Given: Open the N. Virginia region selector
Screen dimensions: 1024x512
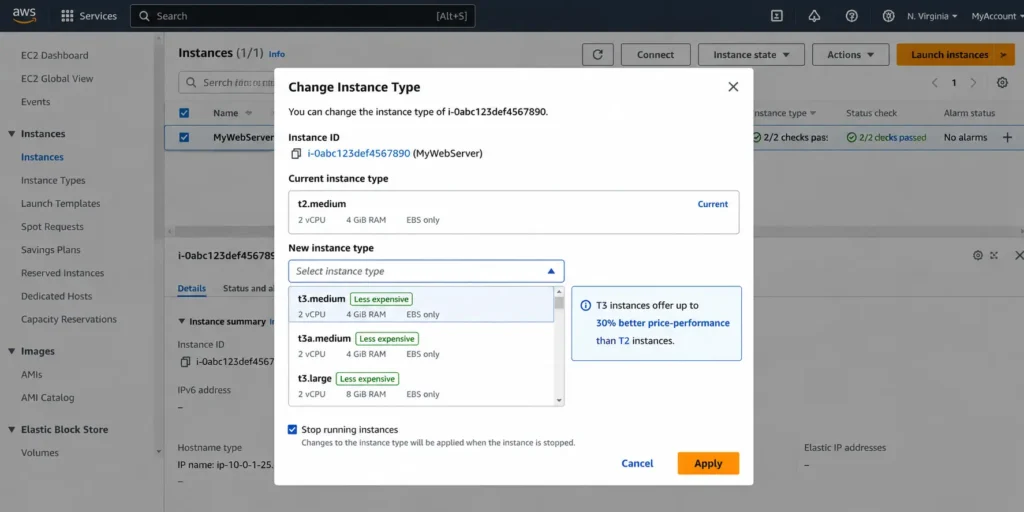Looking at the screenshot, I should point(932,16).
